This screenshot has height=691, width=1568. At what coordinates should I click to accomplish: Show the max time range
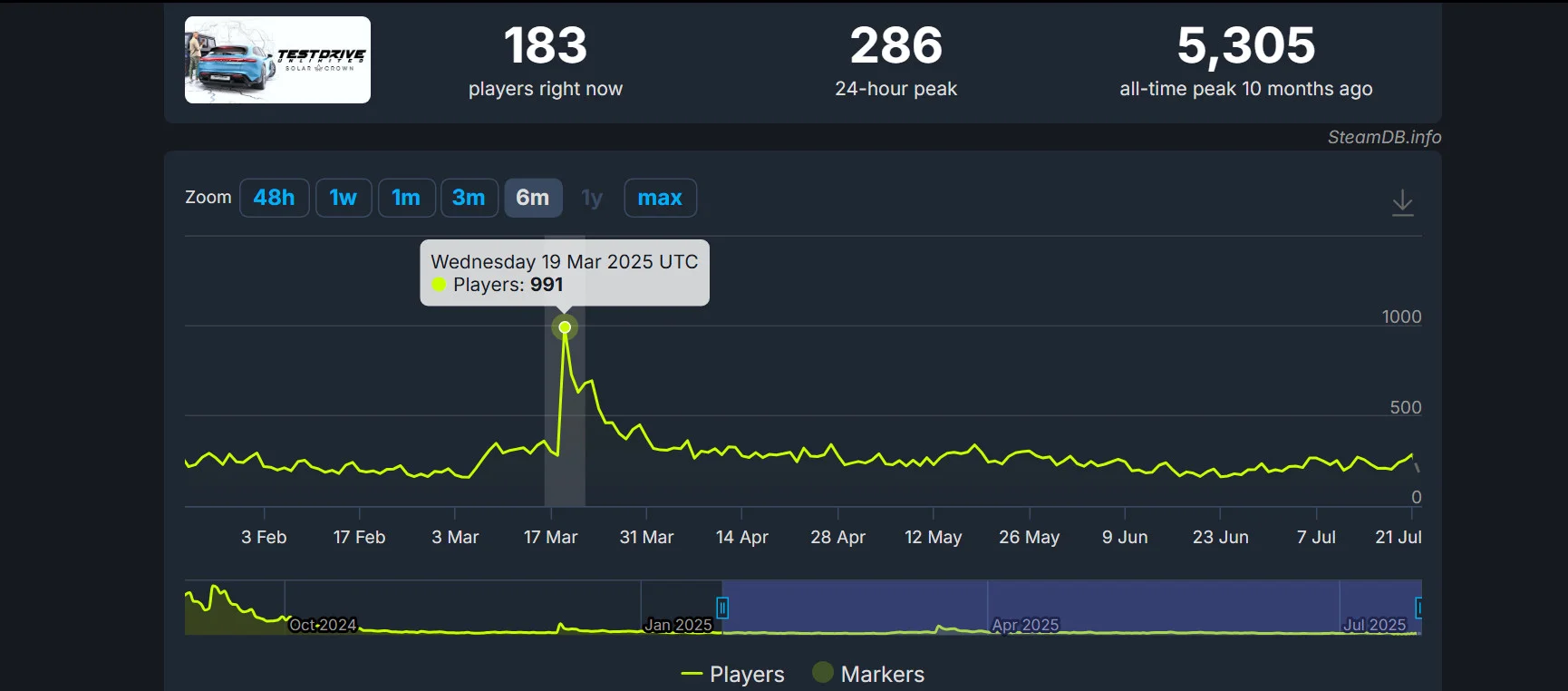click(x=660, y=198)
